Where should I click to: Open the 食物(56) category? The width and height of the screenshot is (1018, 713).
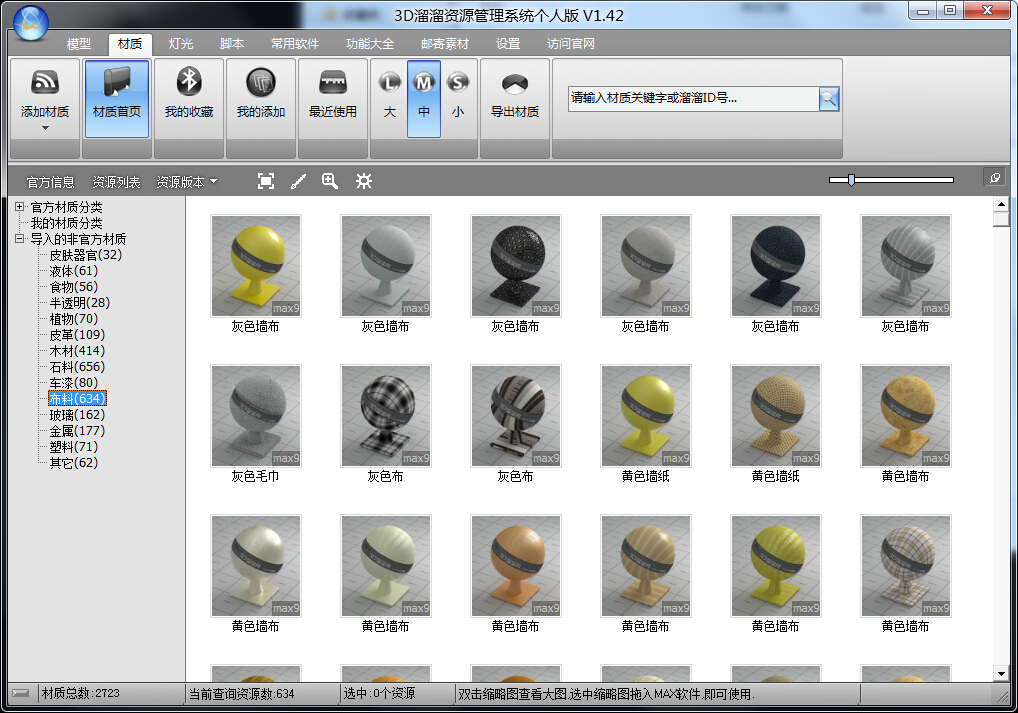74,286
